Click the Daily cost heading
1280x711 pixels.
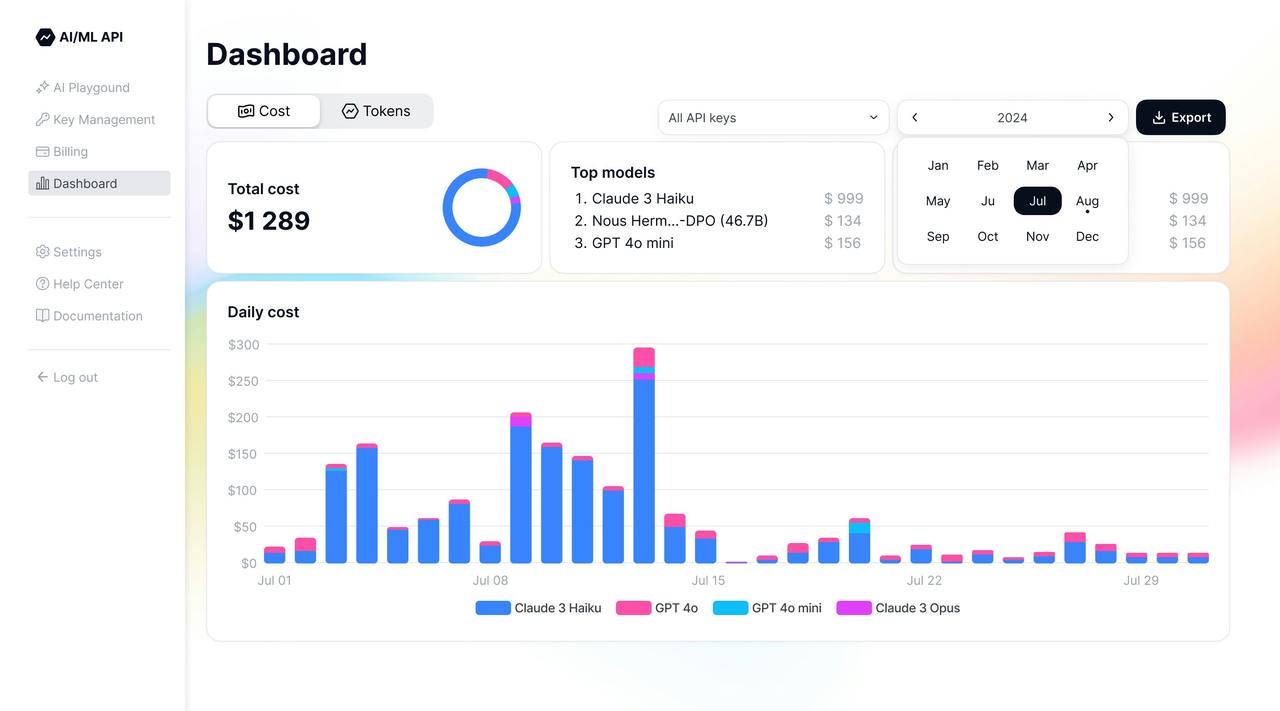(x=263, y=312)
